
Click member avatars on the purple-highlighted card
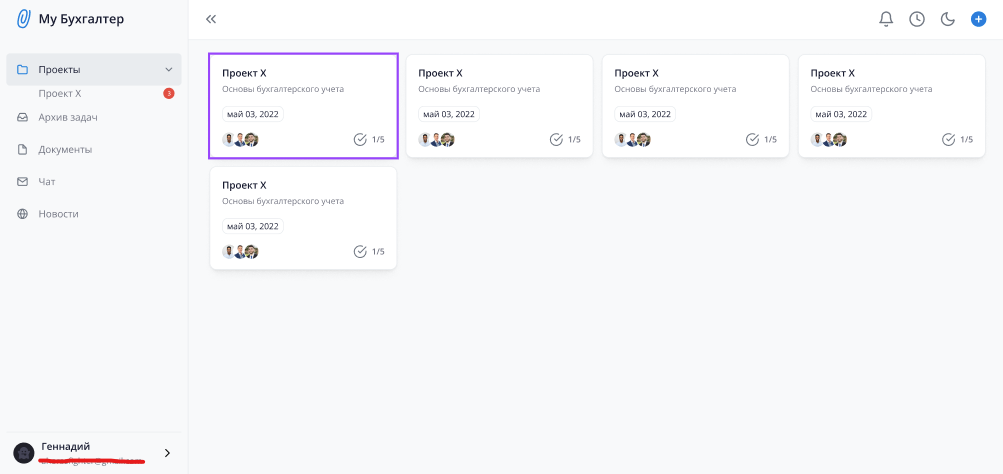[x=241, y=139]
